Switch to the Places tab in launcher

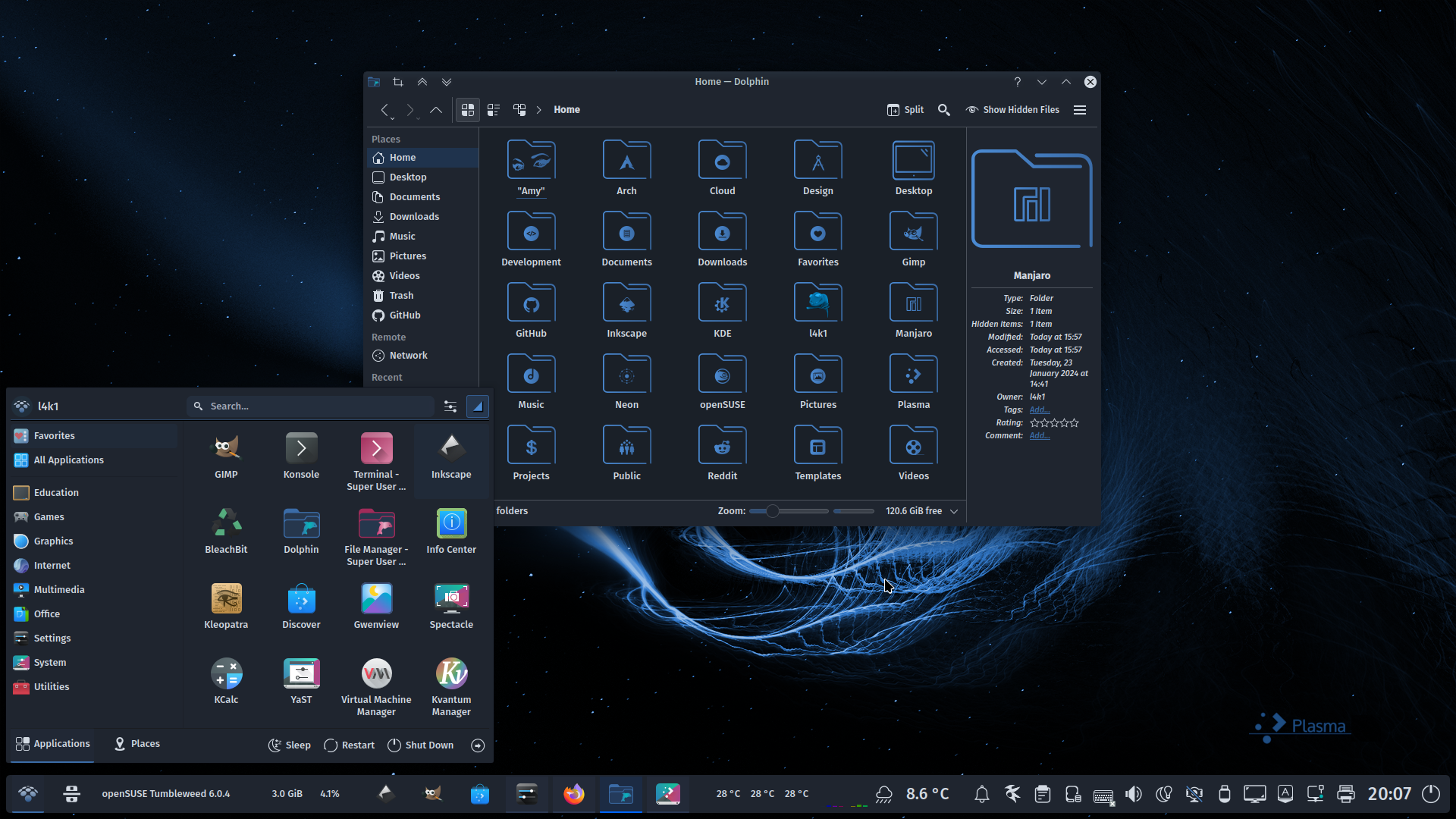pos(137,744)
